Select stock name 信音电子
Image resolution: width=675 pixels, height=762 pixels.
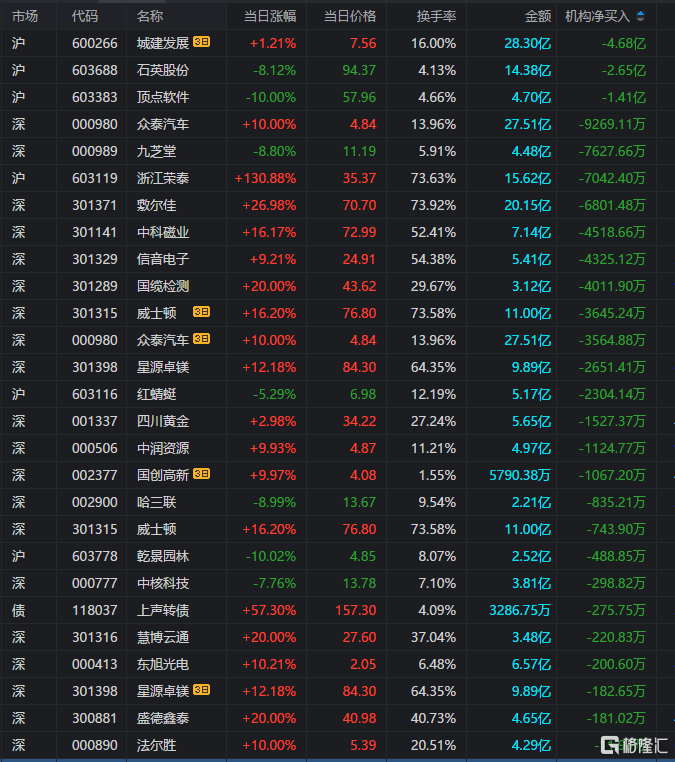(x=163, y=259)
